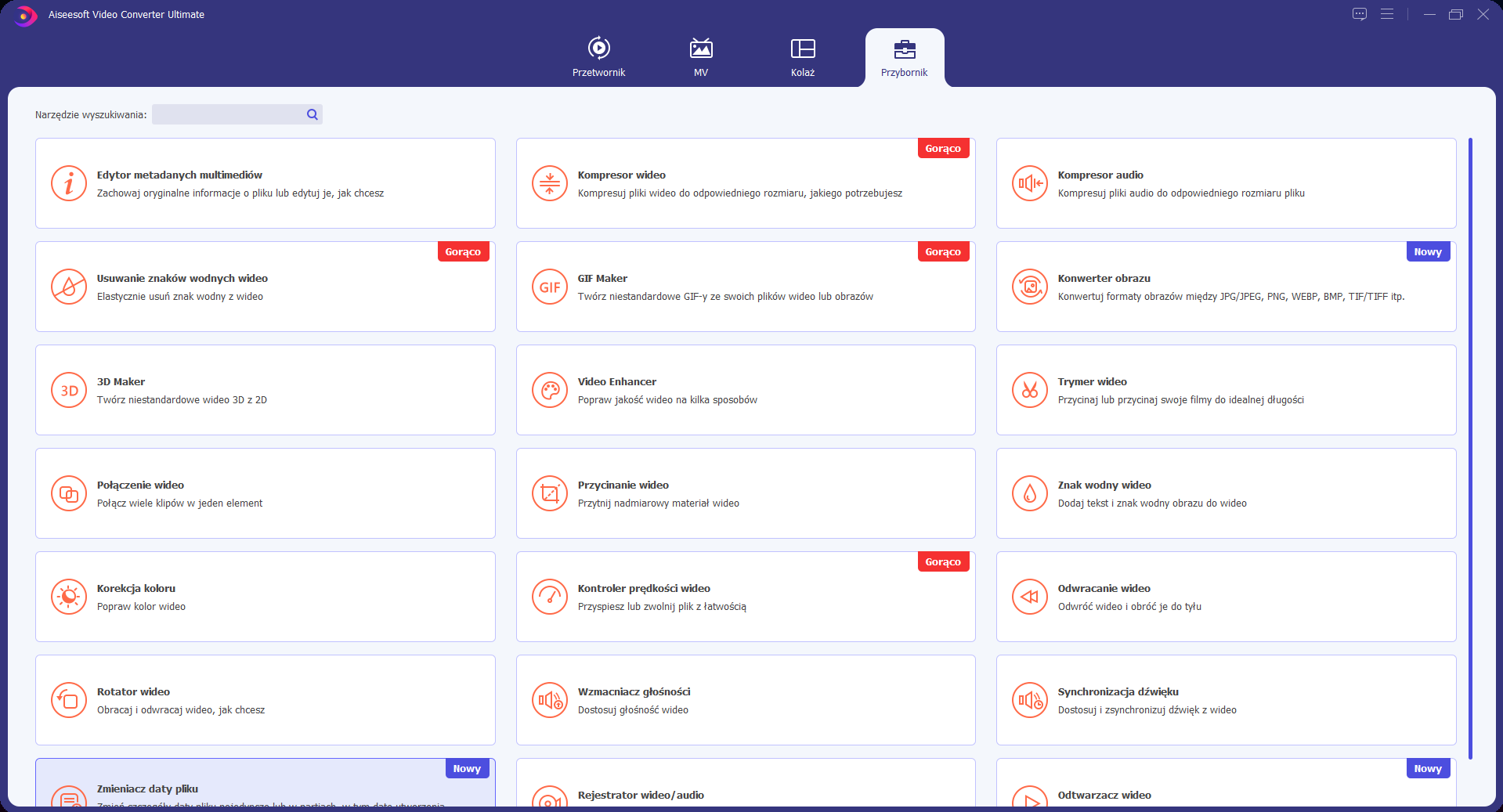The height and width of the screenshot is (812, 1503).
Task: Click description "Elastycznie usuń znak wodny z wideo"
Action: 180,296
